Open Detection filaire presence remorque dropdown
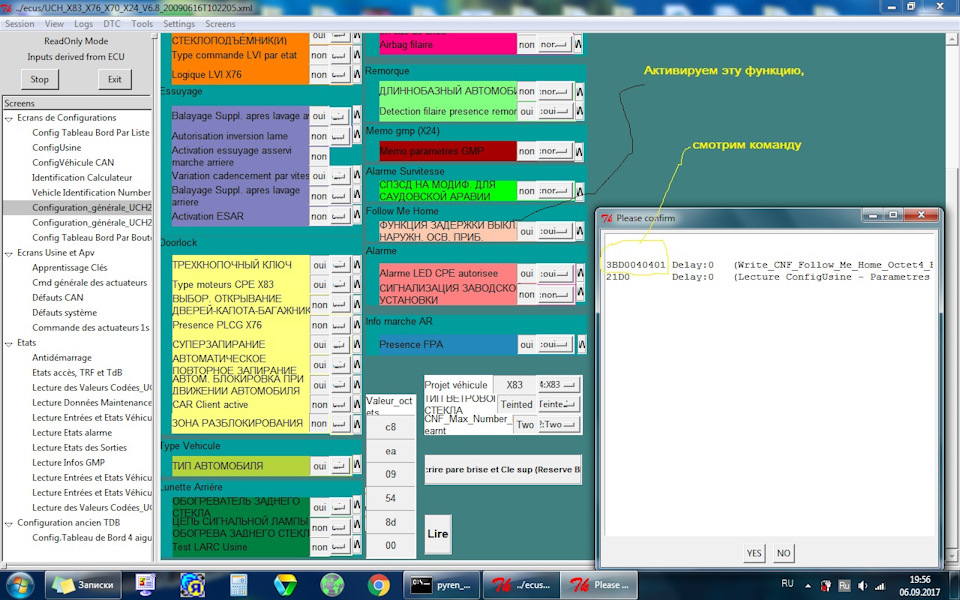The image size is (960, 600). click(555, 111)
